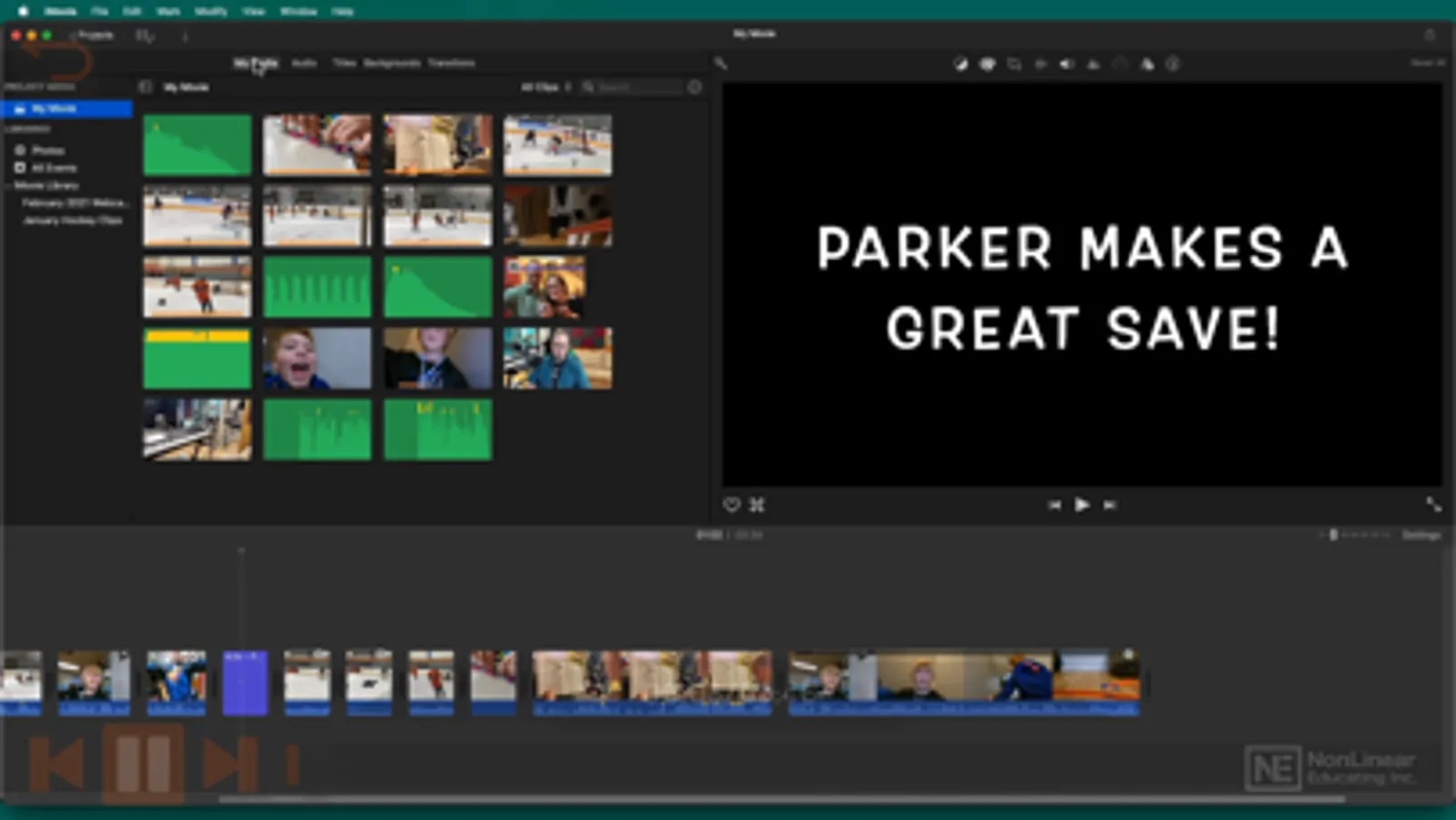Click the Projects back button

point(93,36)
